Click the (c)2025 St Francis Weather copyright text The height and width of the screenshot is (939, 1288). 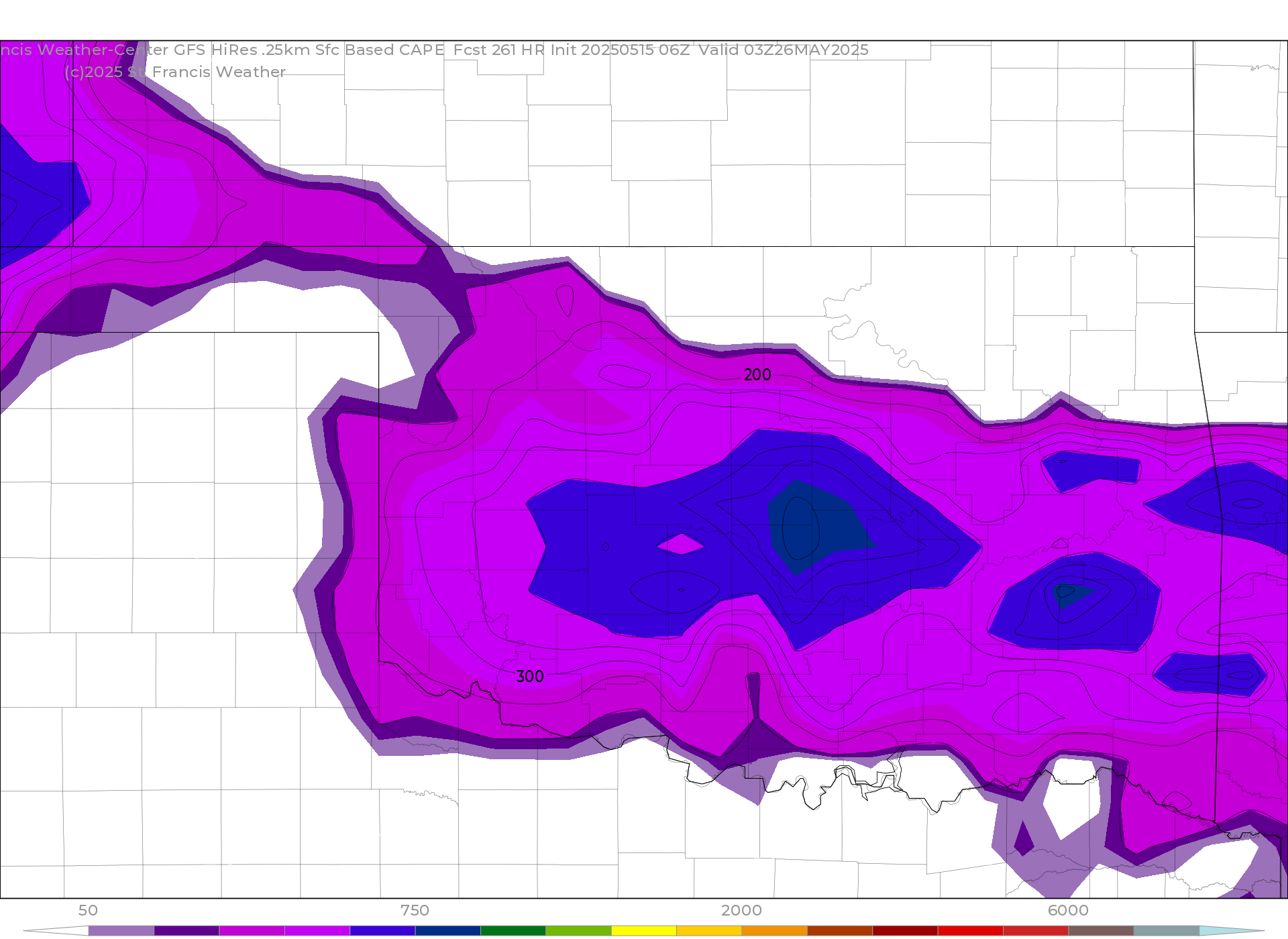pyautogui.click(x=174, y=72)
